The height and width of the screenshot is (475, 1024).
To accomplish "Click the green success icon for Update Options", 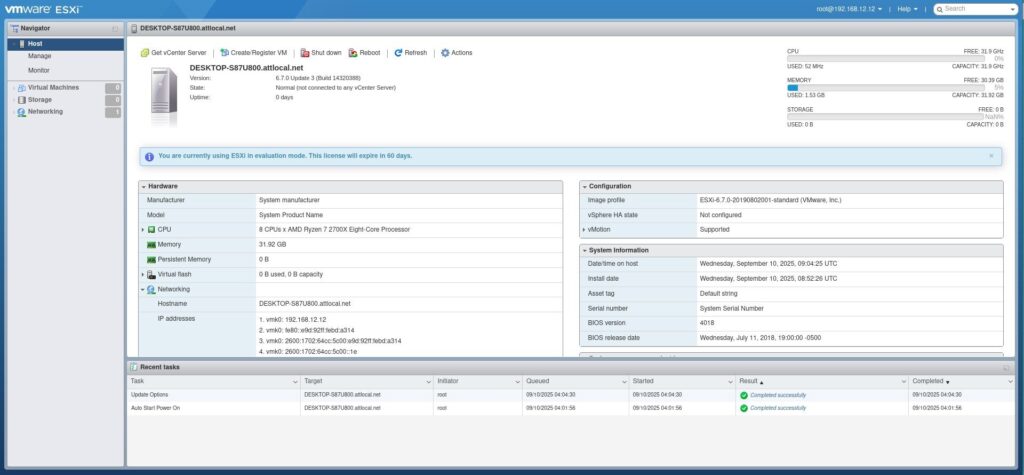I will (744, 395).
